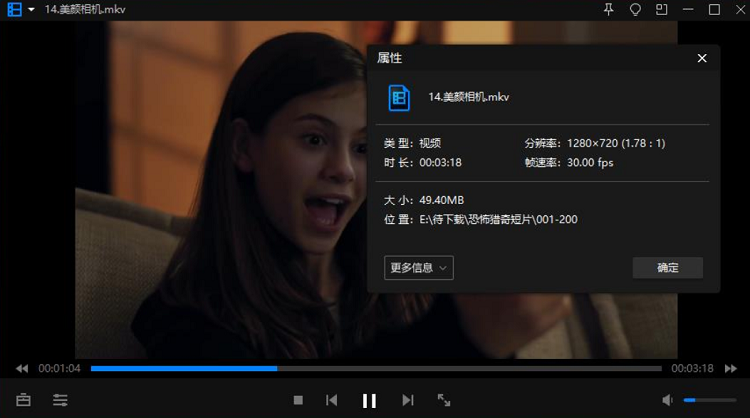Skip to the next video
The width and height of the screenshot is (750, 418).
407,400
